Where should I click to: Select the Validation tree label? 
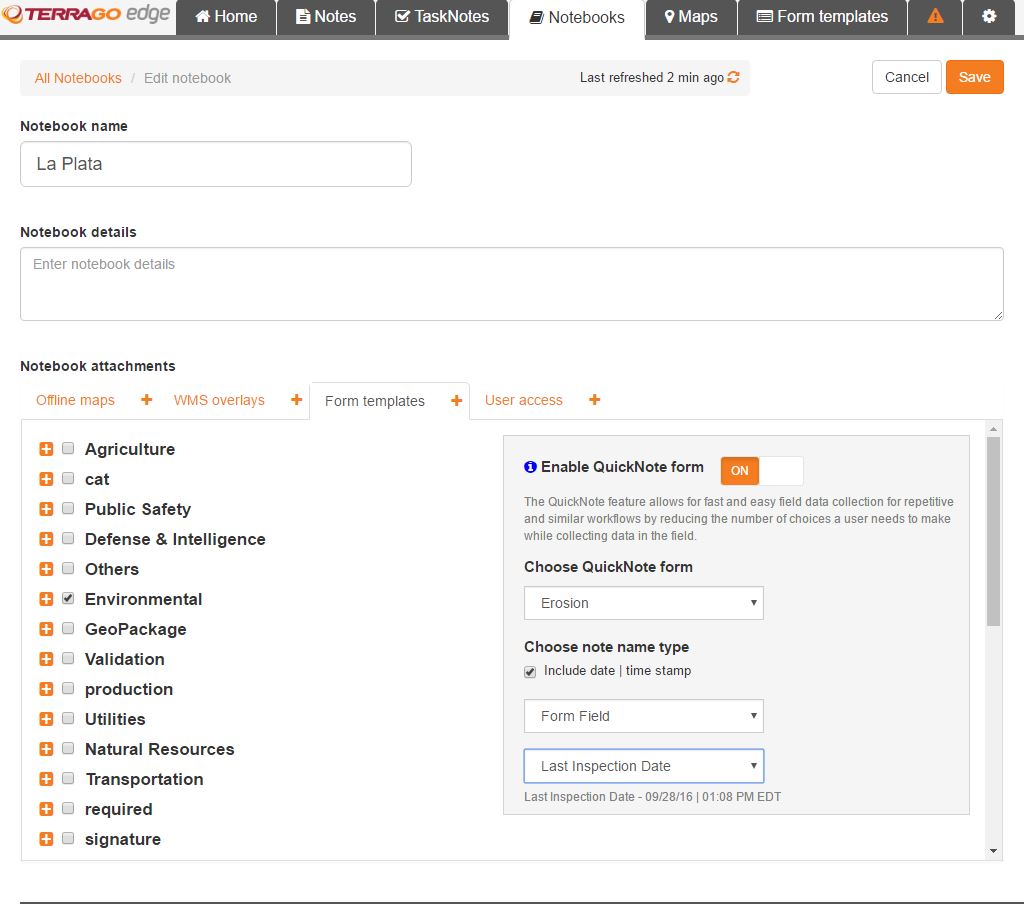(x=125, y=659)
